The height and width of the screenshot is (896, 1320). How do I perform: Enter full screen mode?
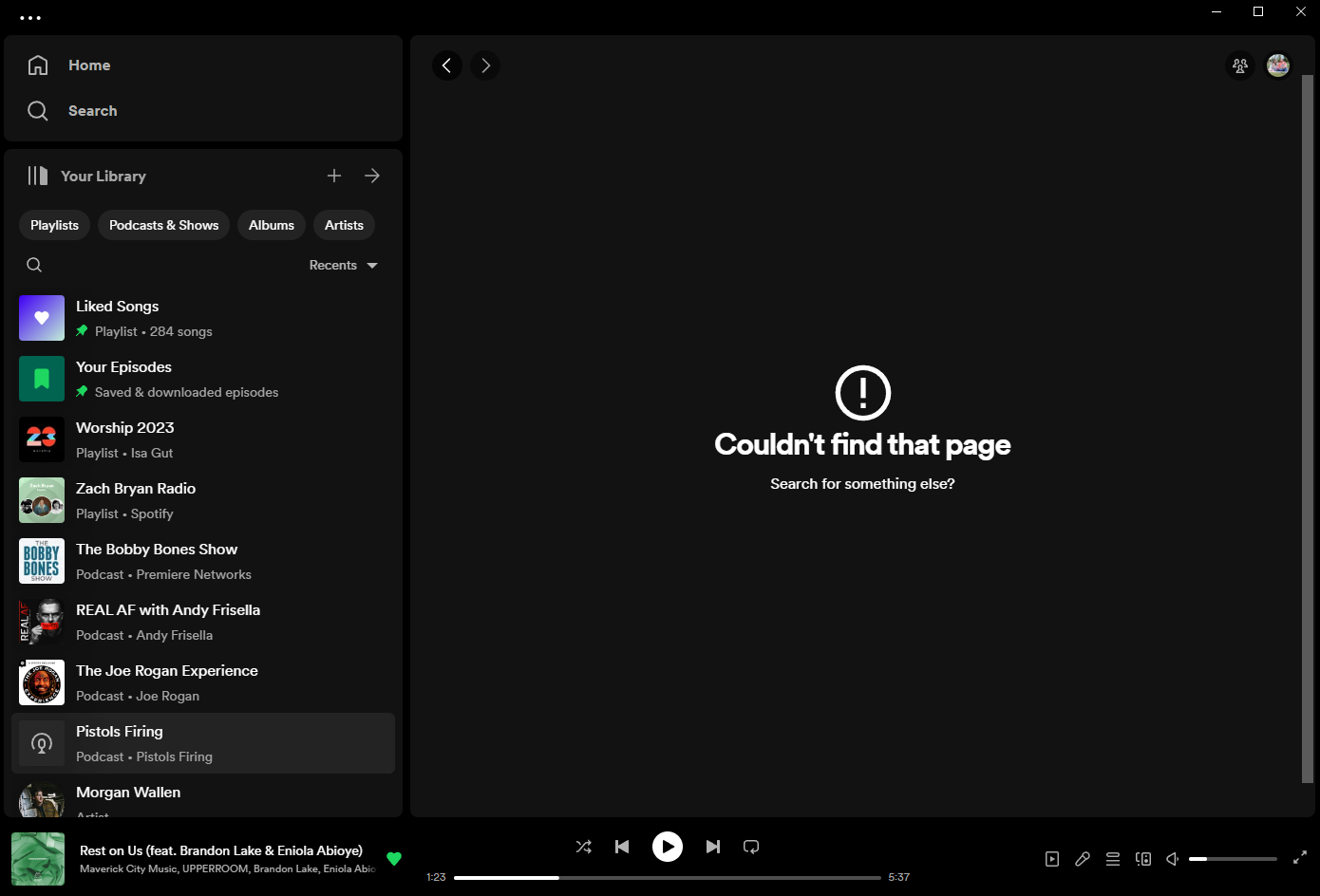pyautogui.click(x=1300, y=858)
